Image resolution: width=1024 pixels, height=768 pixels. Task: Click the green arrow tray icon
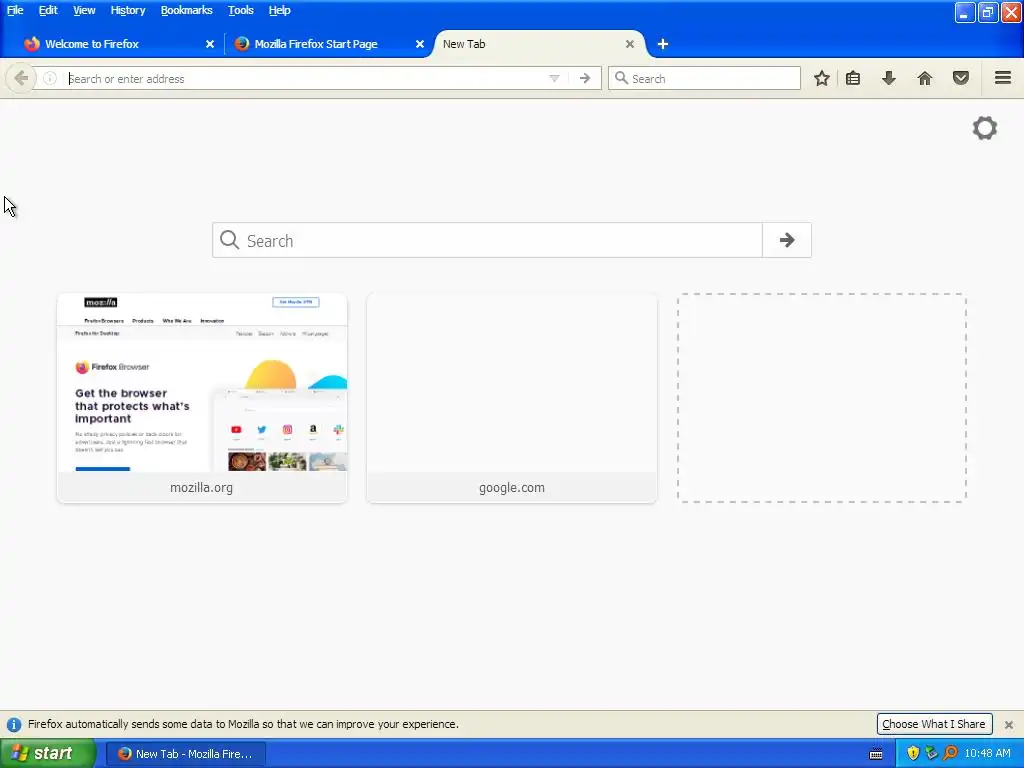[x=931, y=754]
